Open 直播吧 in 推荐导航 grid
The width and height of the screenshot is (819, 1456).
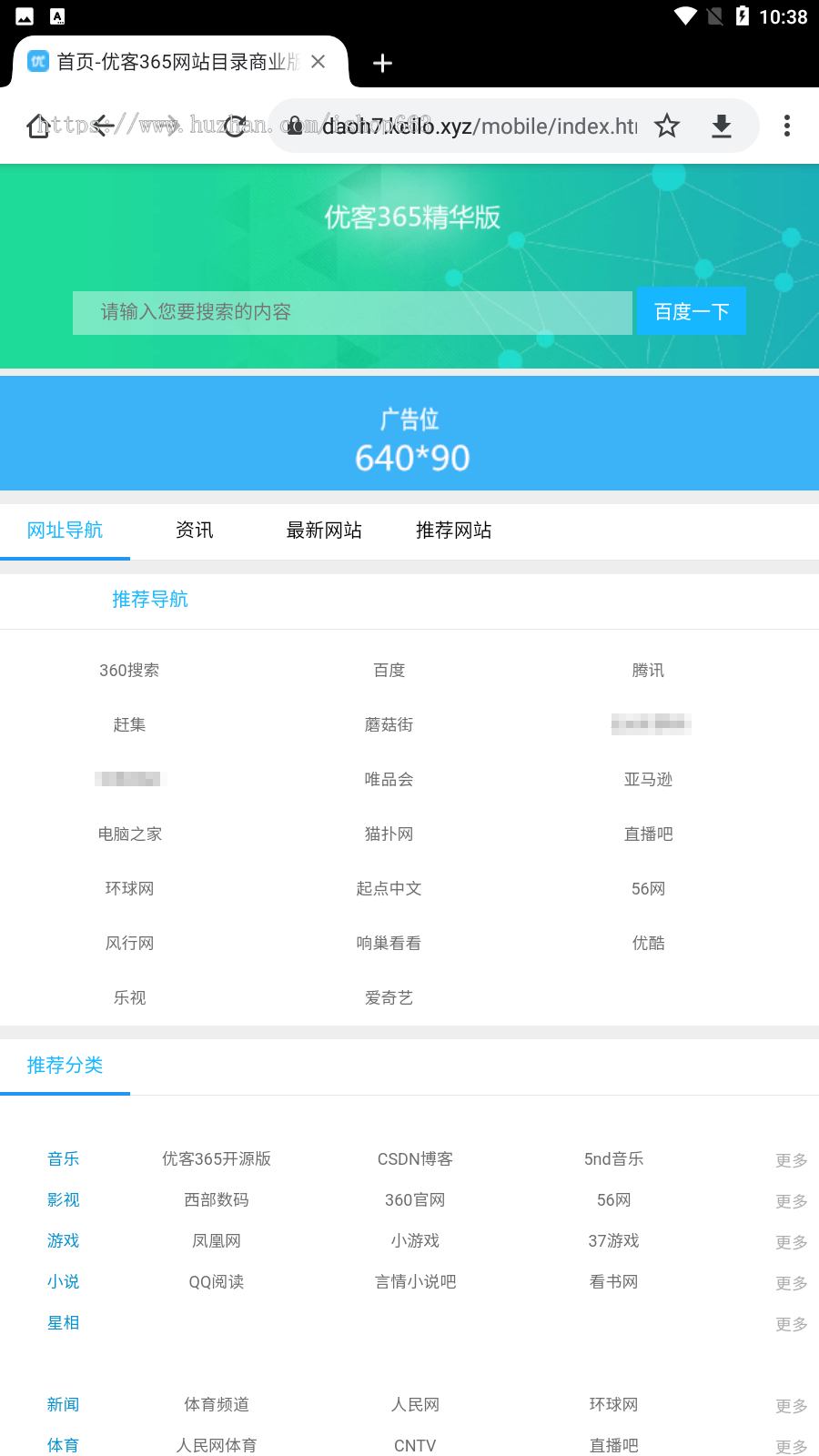[648, 834]
